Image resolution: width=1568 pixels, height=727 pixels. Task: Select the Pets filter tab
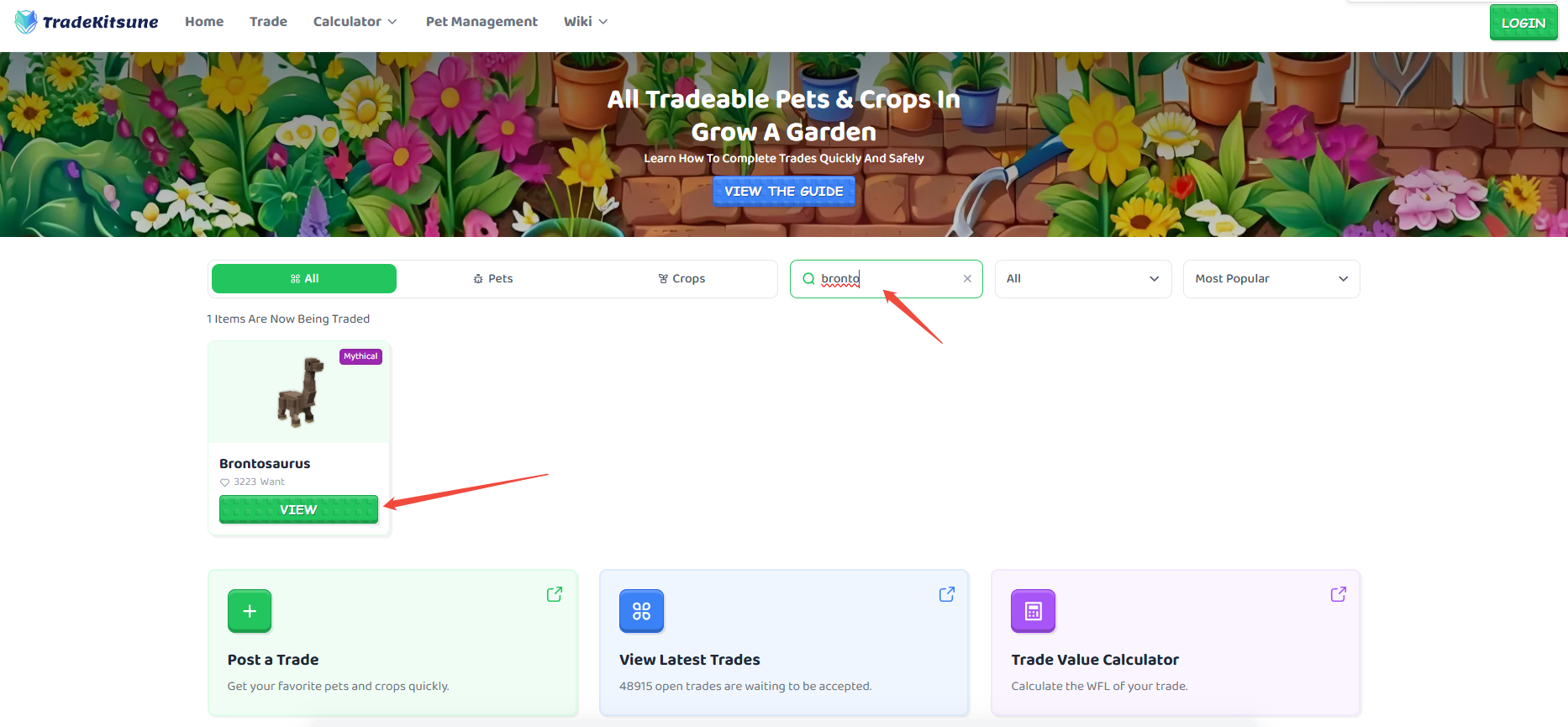tap(493, 279)
